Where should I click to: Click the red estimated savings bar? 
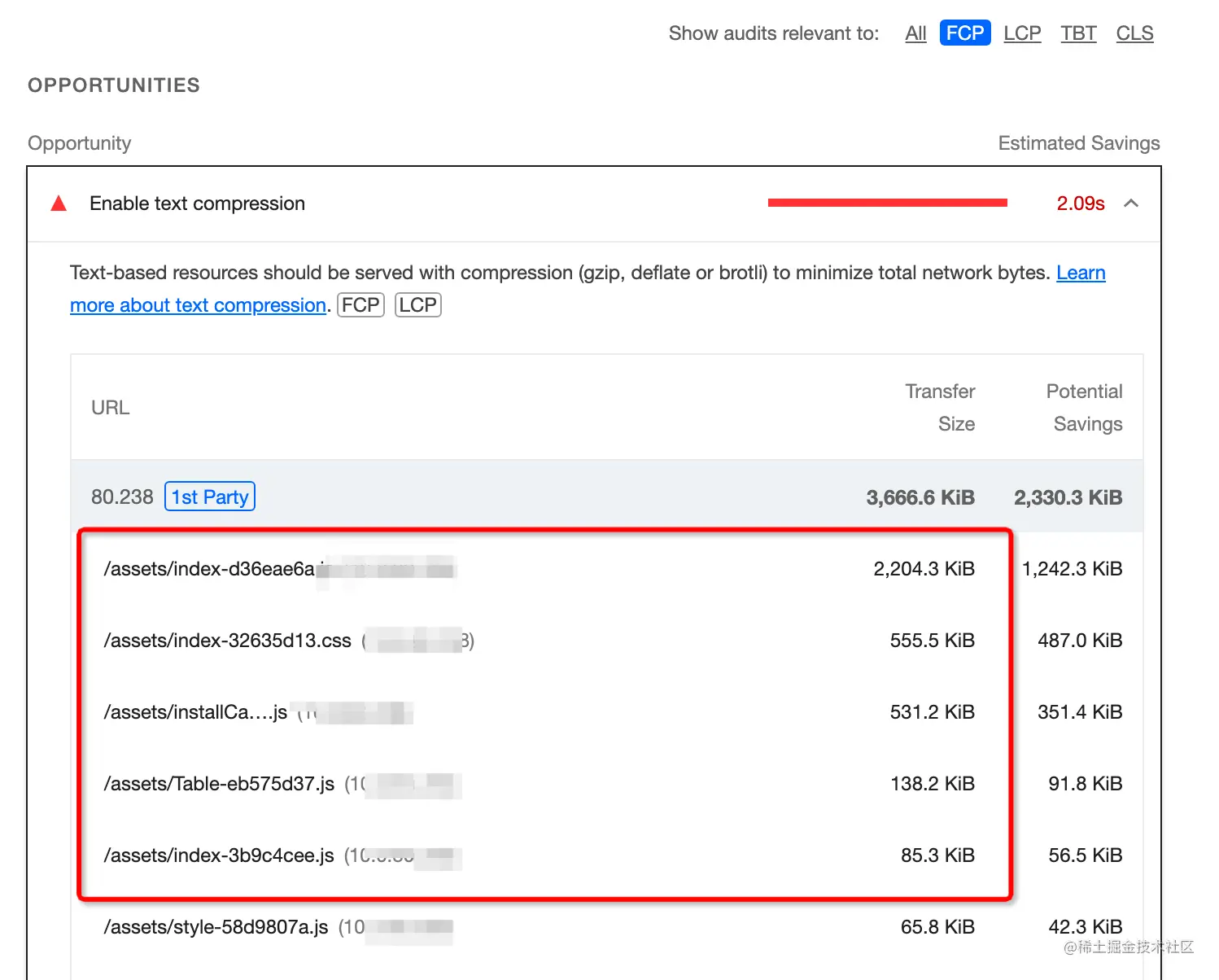click(887, 203)
